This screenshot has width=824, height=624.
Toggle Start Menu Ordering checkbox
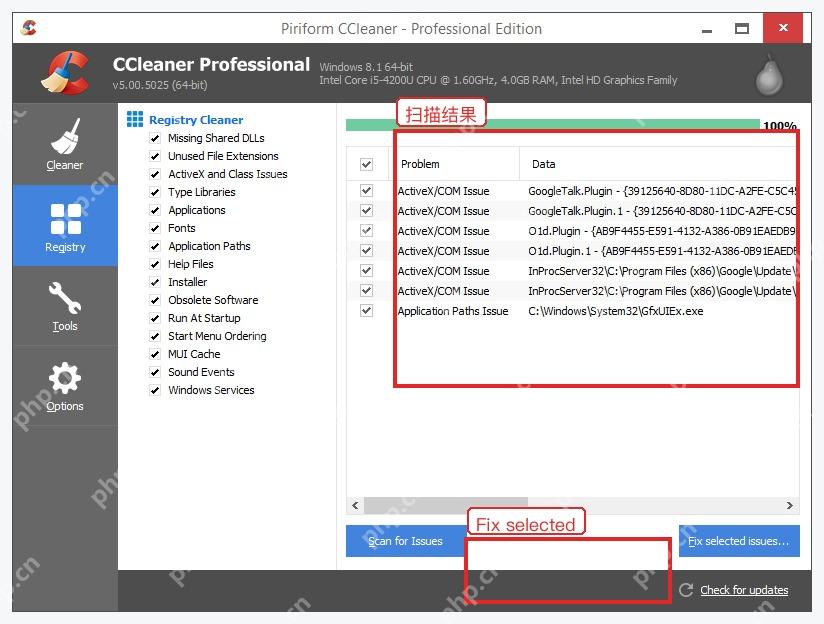tap(155, 336)
